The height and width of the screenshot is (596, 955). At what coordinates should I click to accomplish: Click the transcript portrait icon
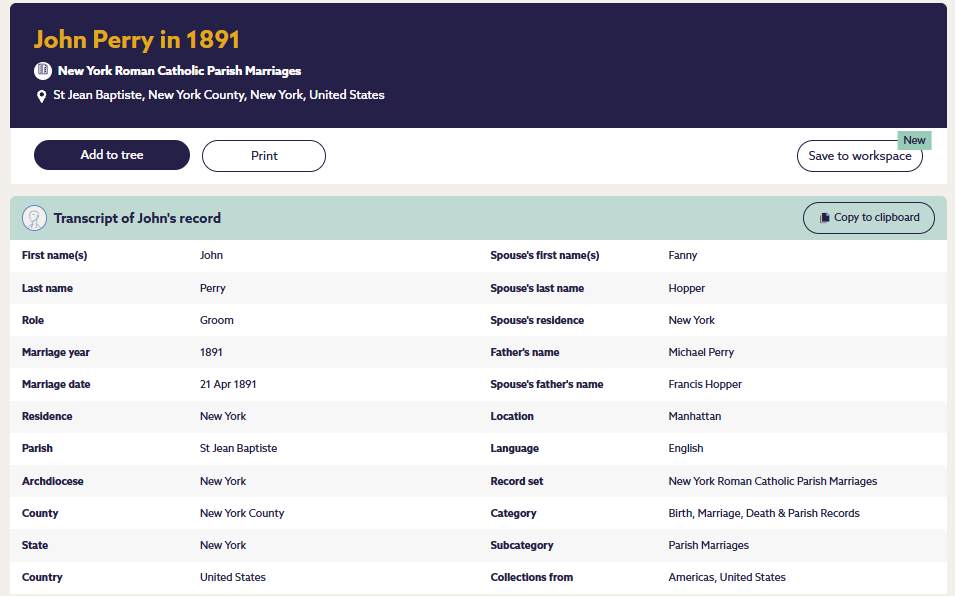[x=34, y=218]
